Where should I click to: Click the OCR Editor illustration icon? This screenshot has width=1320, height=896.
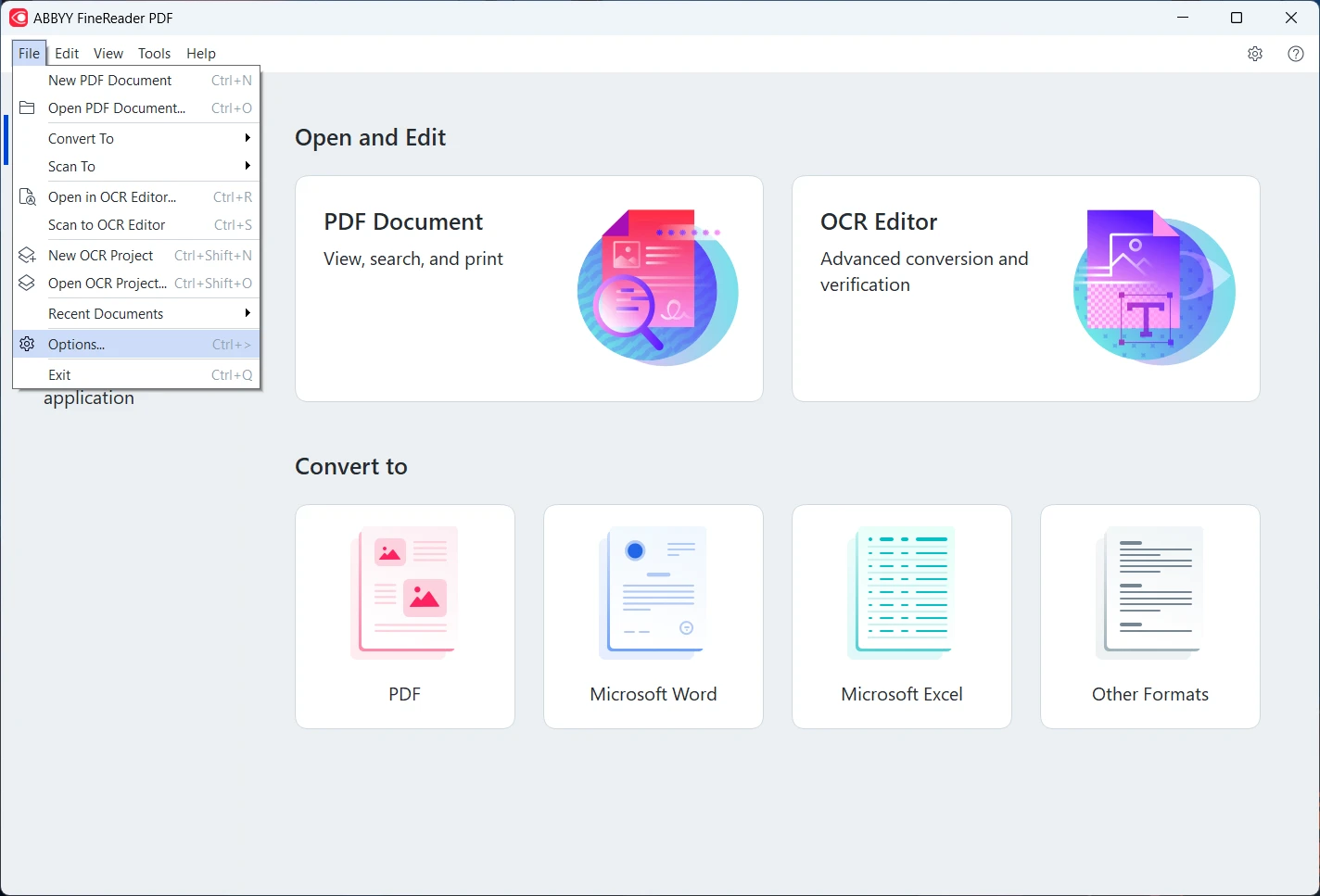1154,287
